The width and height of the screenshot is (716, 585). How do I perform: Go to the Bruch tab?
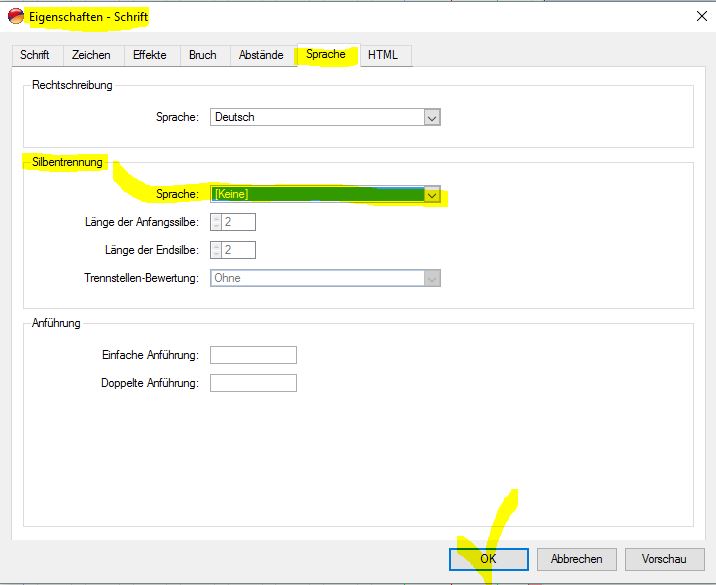[203, 55]
